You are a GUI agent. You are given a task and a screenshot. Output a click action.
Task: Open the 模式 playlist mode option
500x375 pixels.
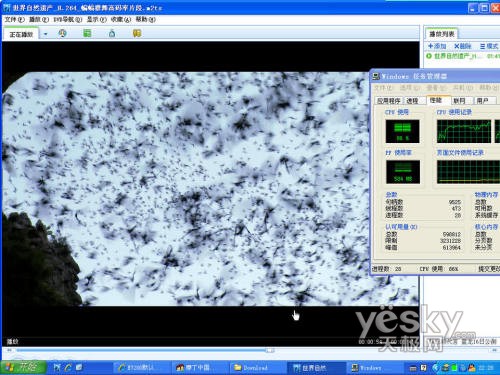coord(489,46)
